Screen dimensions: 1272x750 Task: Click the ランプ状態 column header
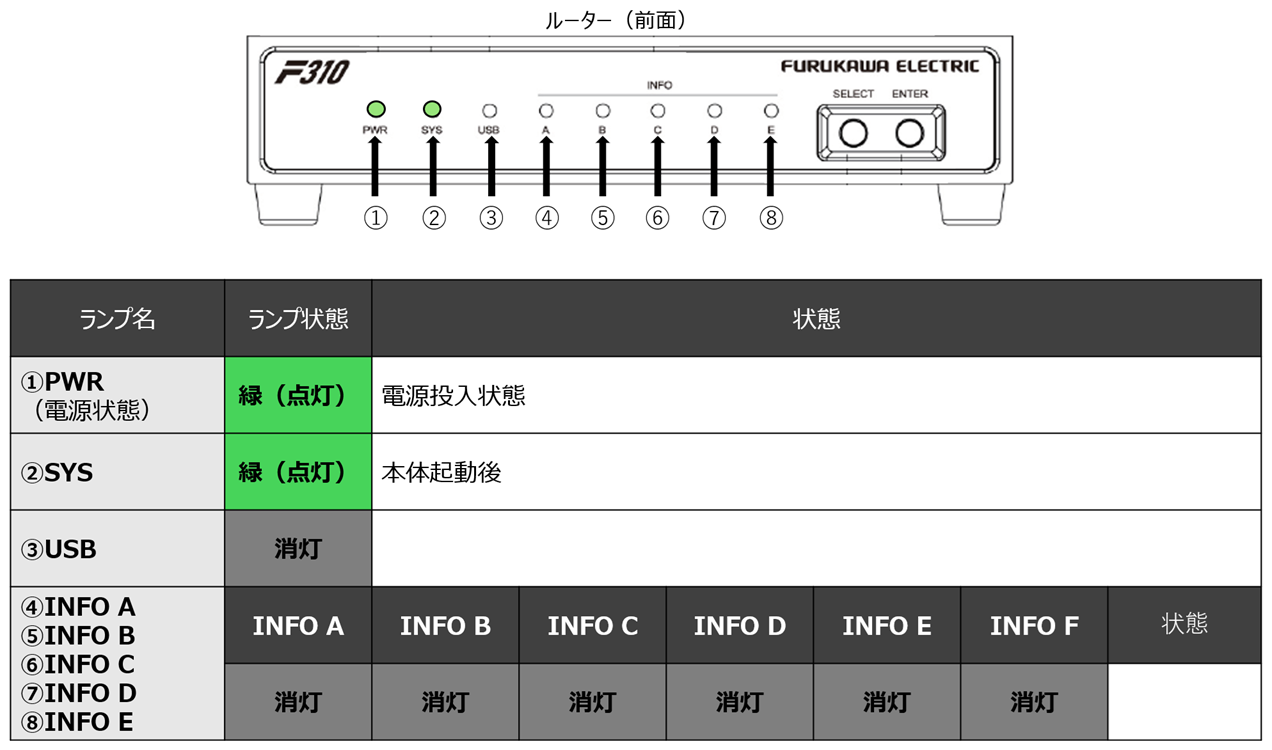pyautogui.click(x=298, y=319)
